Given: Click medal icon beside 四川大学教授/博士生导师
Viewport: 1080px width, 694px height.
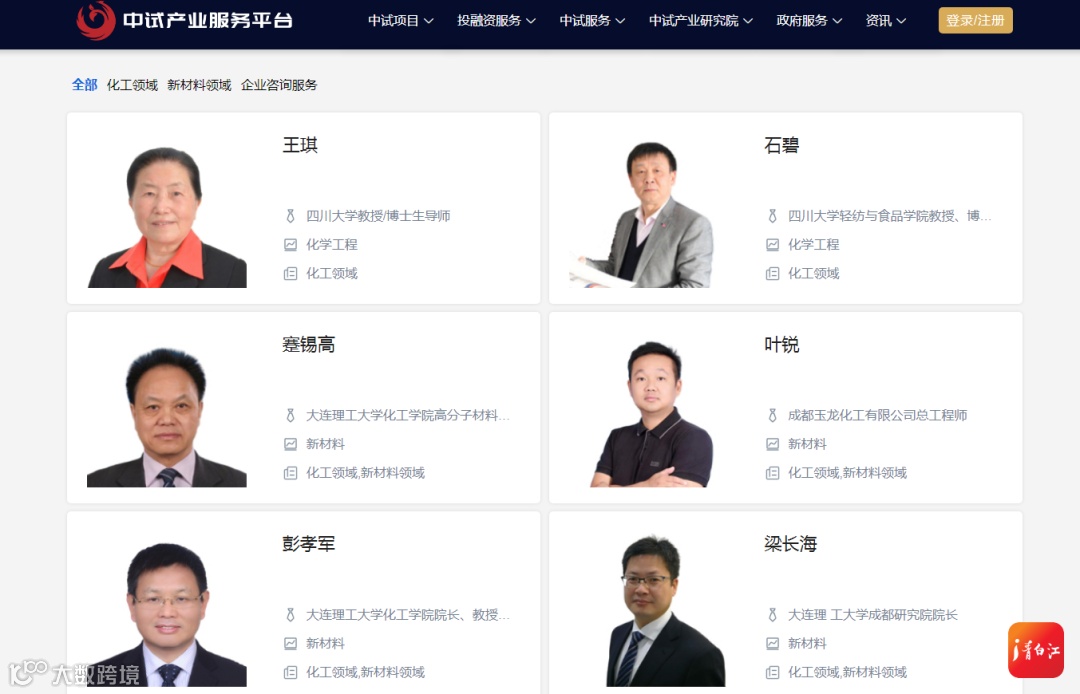Looking at the screenshot, I should tap(291, 215).
